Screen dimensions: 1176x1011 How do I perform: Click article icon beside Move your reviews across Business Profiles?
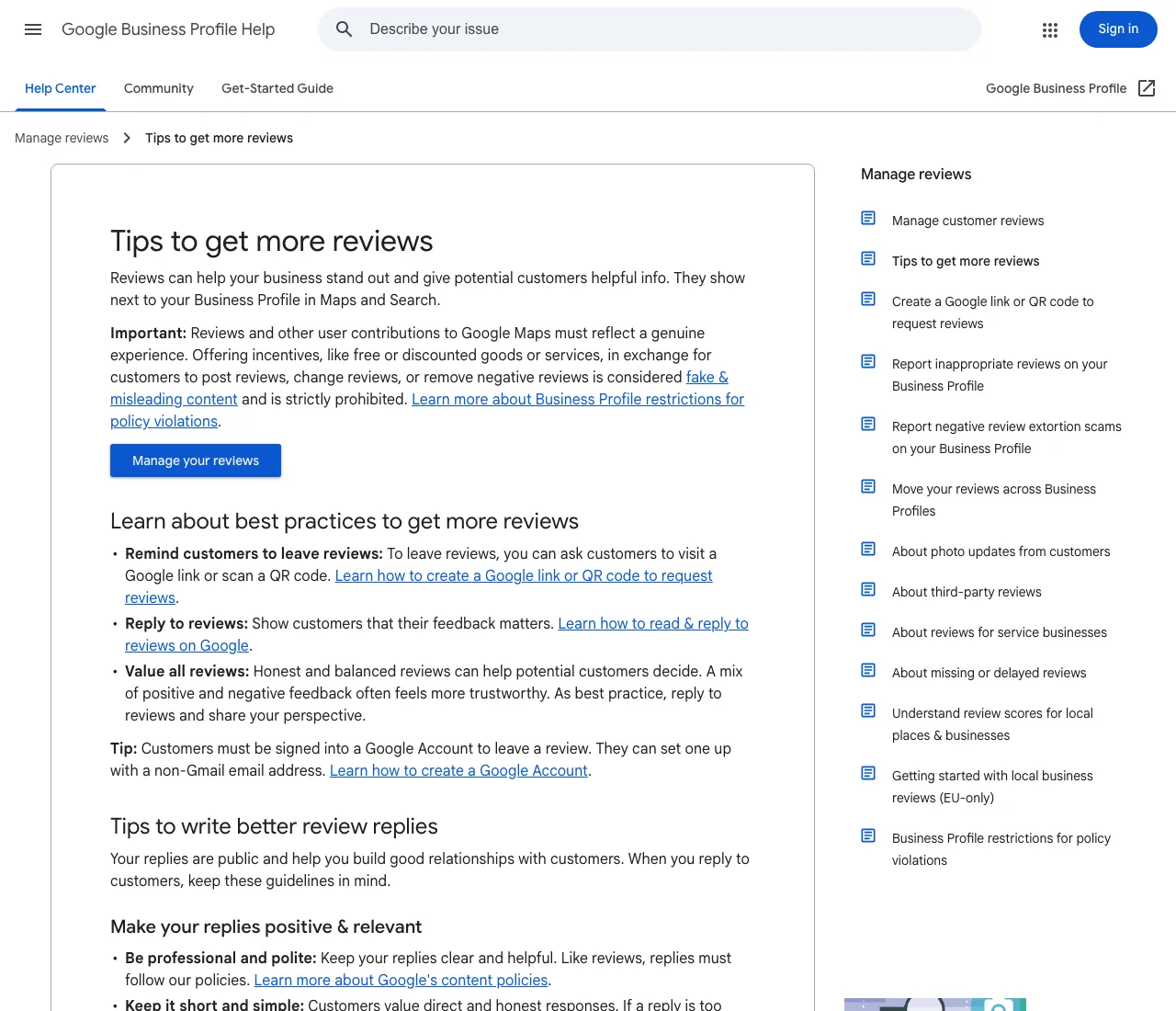(x=868, y=487)
